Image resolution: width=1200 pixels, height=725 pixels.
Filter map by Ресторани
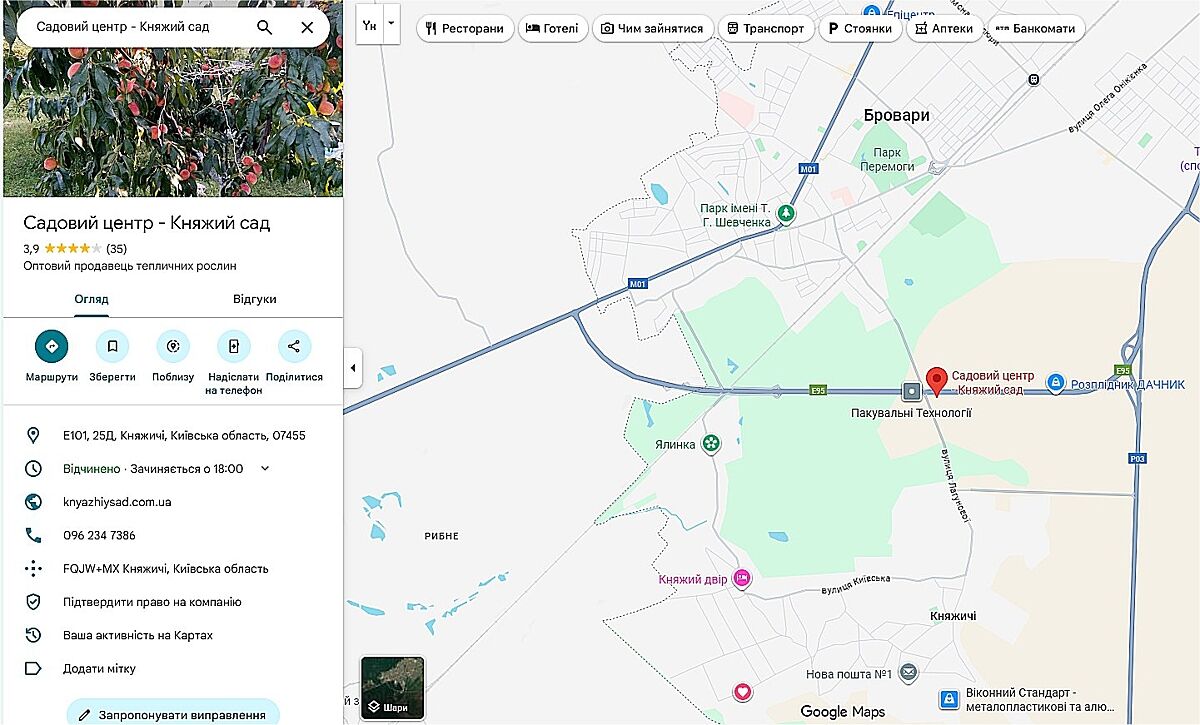(x=465, y=28)
